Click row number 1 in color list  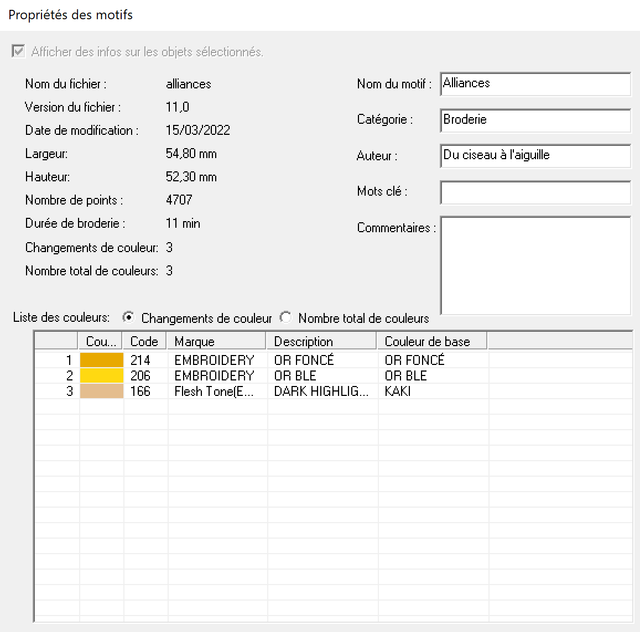(x=69, y=360)
